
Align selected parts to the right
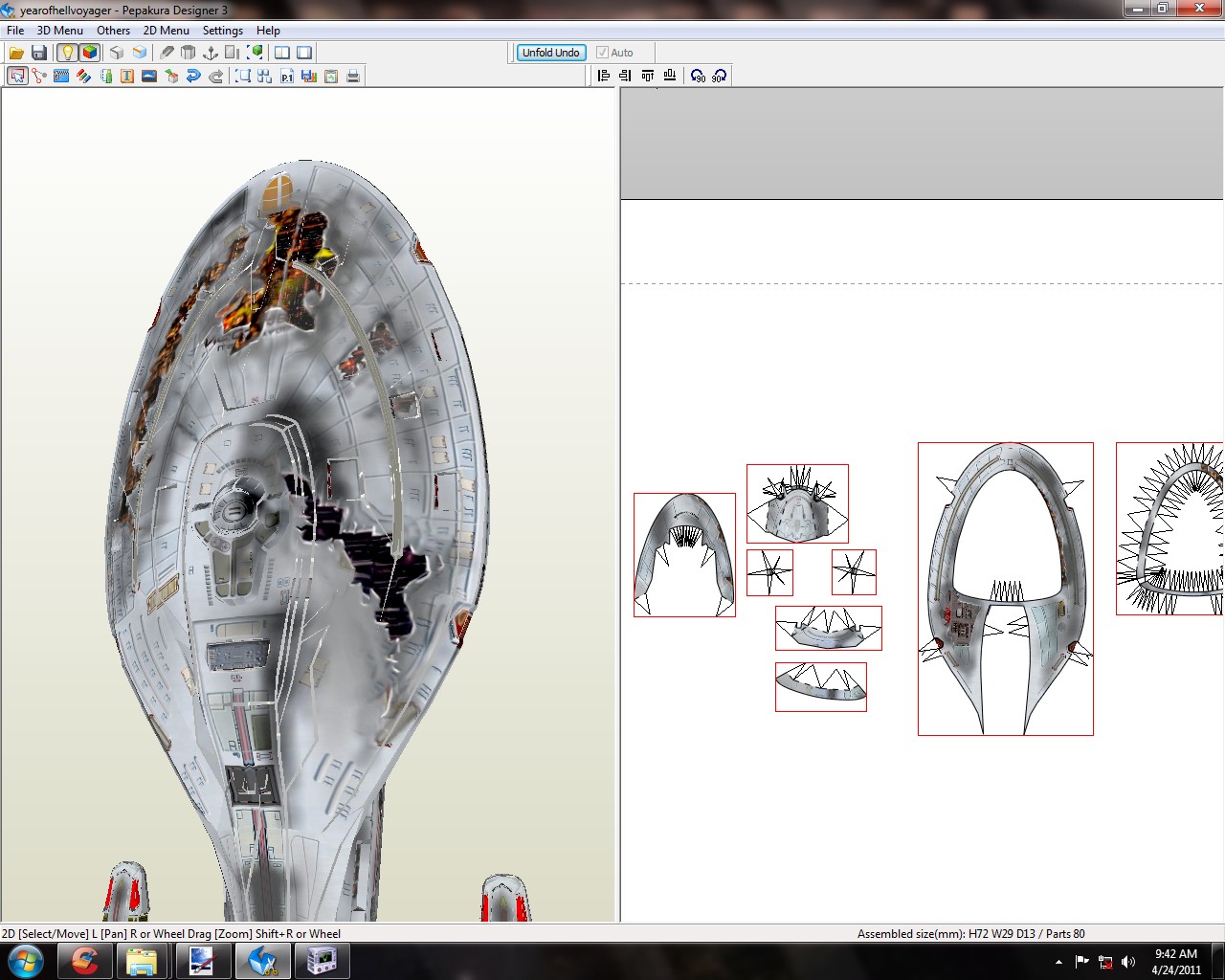pos(626,76)
